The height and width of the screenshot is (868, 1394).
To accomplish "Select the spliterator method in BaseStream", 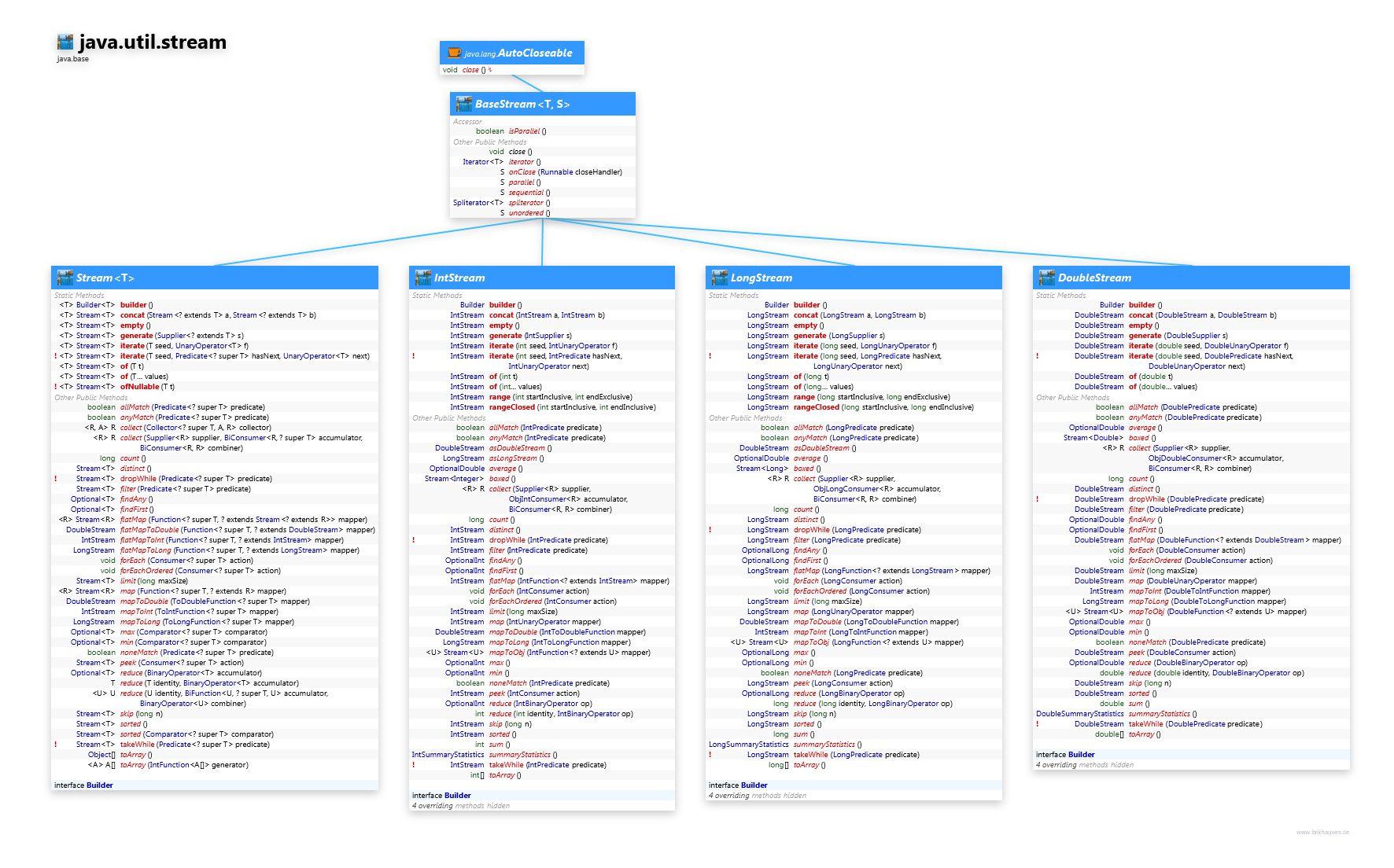I will [x=526, y=203].
